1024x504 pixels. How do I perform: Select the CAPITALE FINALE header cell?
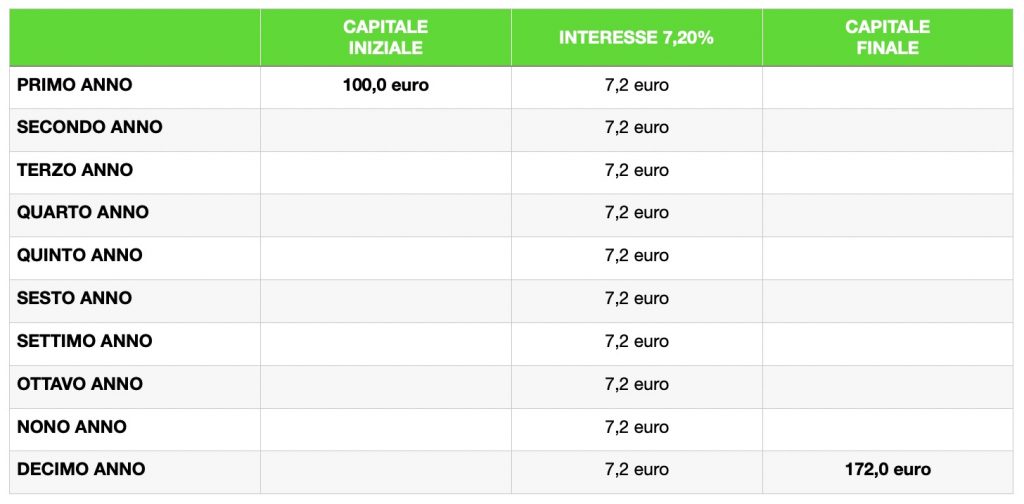pyautogui.click(x=888, y=37)
